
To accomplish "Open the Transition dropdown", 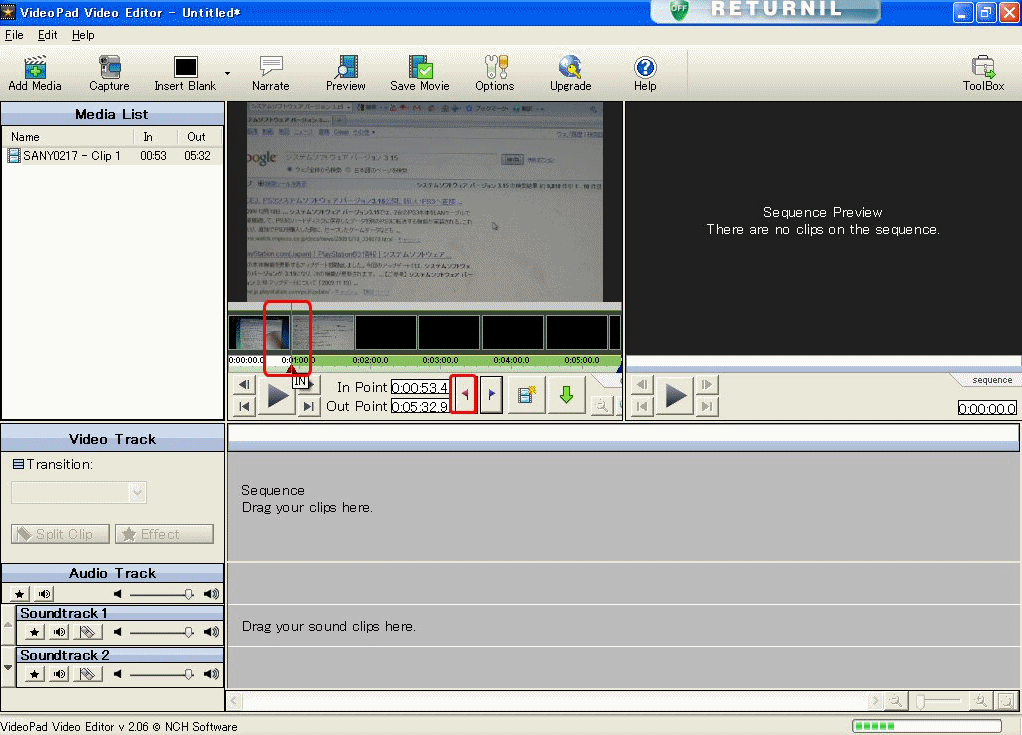I will coord(79,492).
